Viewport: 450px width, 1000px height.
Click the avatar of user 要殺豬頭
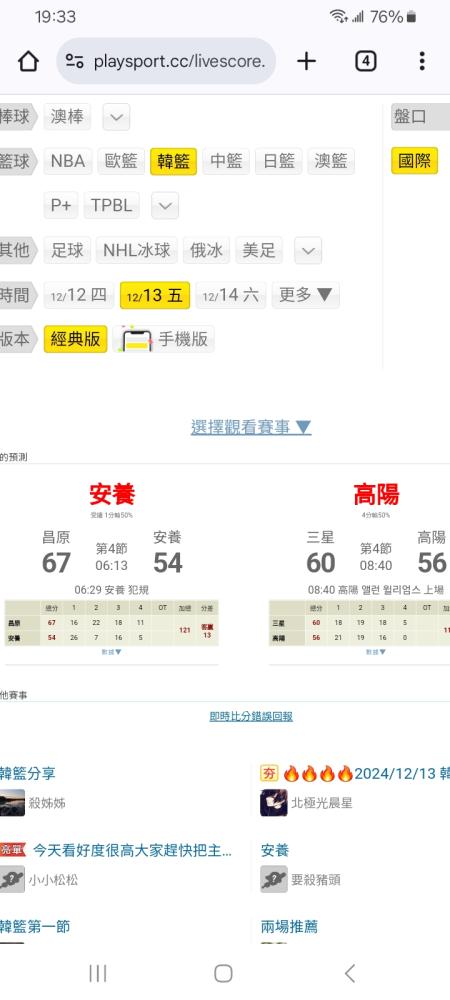[x=274, y=879]
